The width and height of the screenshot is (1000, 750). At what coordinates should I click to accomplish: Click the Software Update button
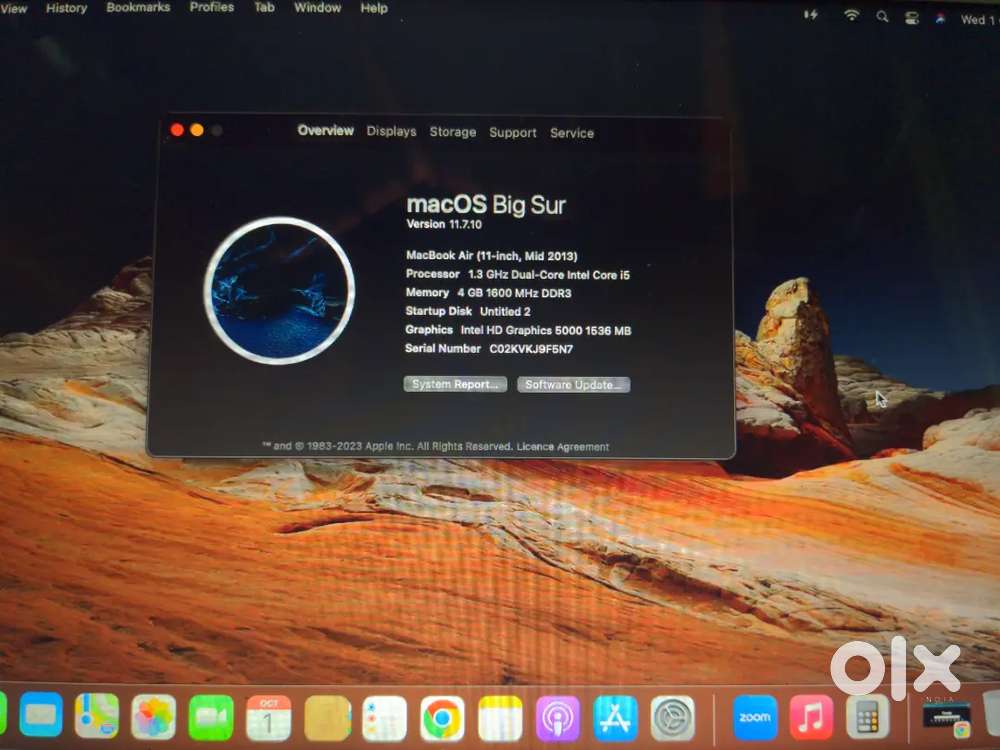tap(573, 384)
